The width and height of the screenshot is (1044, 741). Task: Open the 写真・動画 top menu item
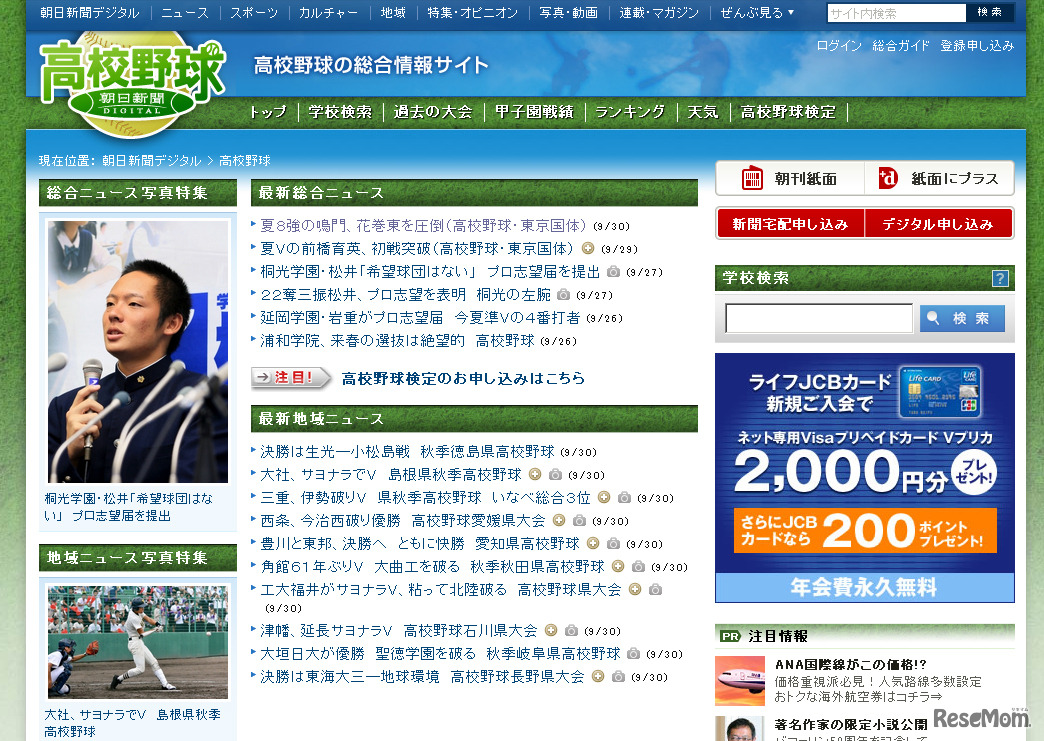tap(569, 13)
